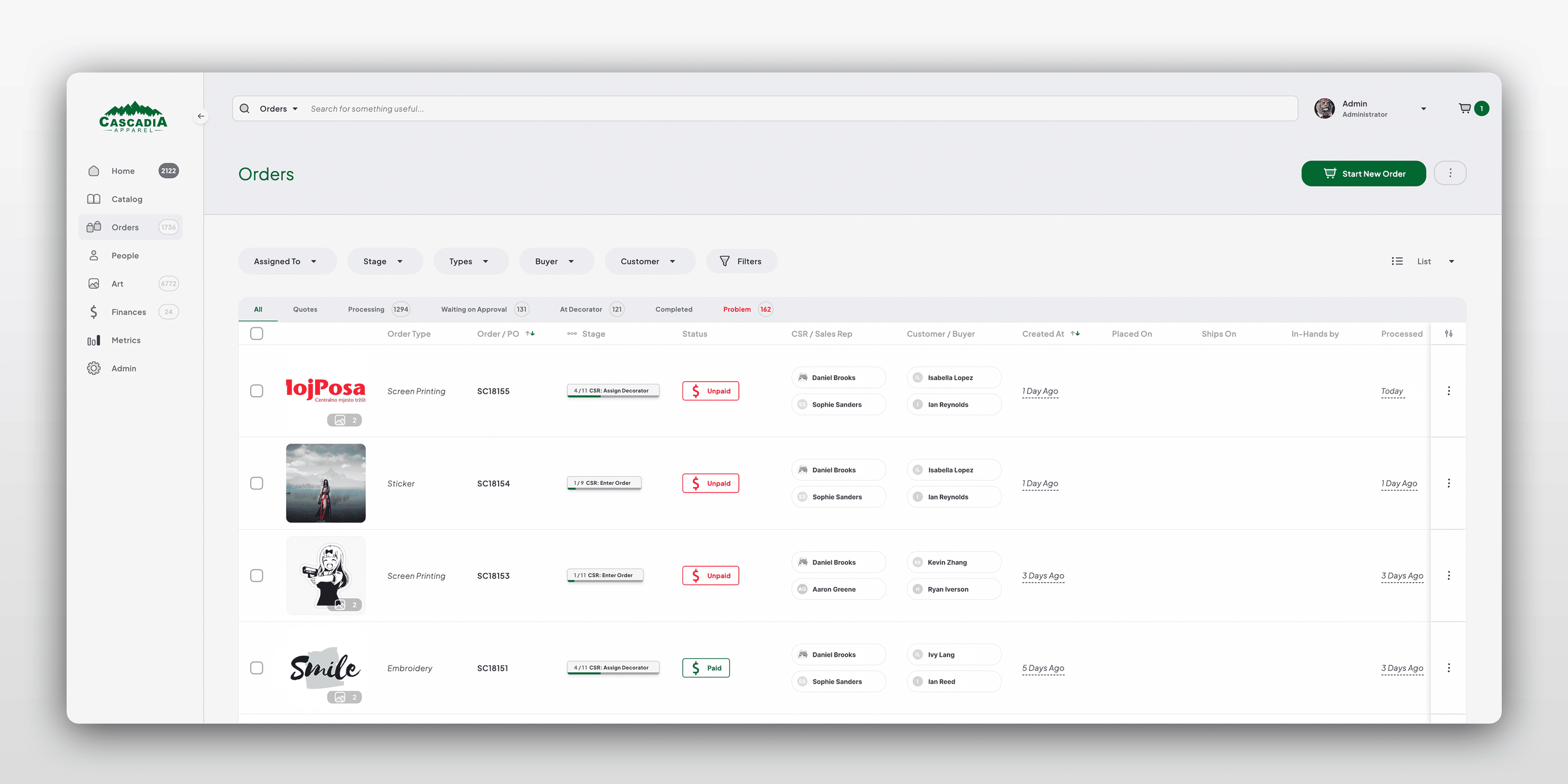Collapse sidebar with the back arrow icon

tap(201, 116)
